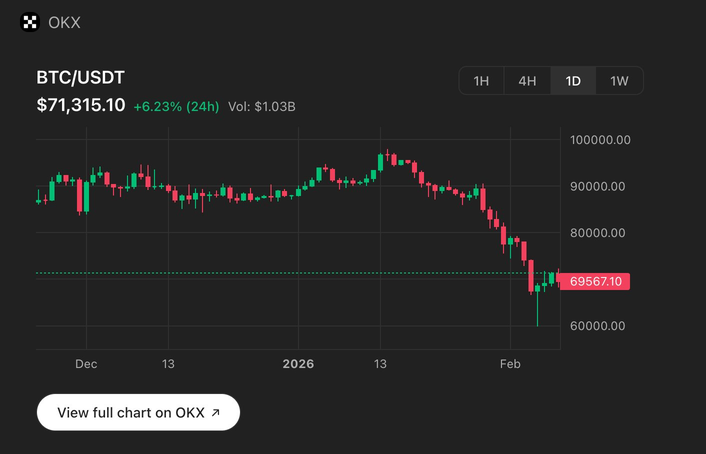Click the 100000.00 price axis label
The image size is (706, 454).
[x=600, y=140]
